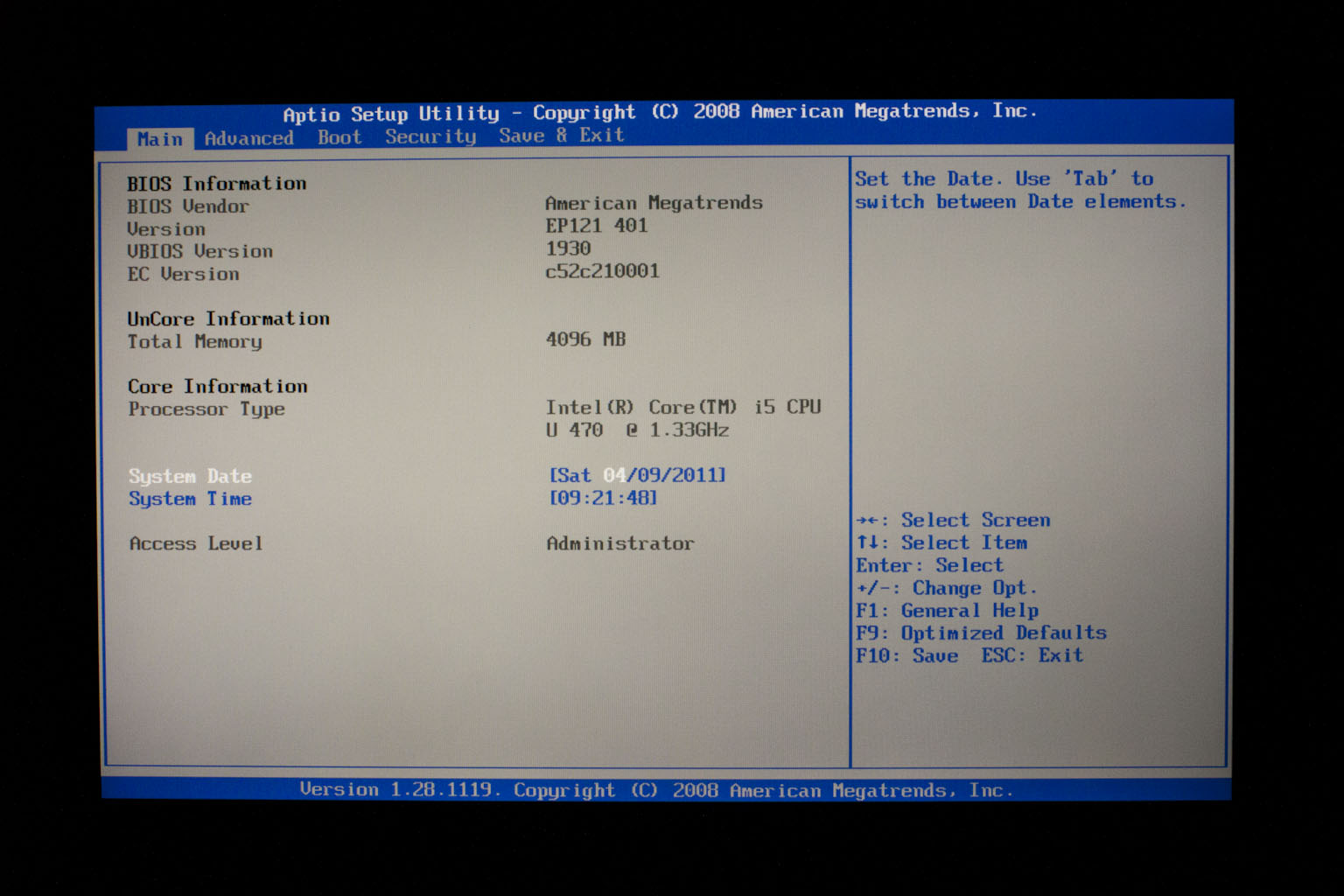Click the 4096 MB memory value
This screenshot has height=896, width=1344.
point(585,339)
